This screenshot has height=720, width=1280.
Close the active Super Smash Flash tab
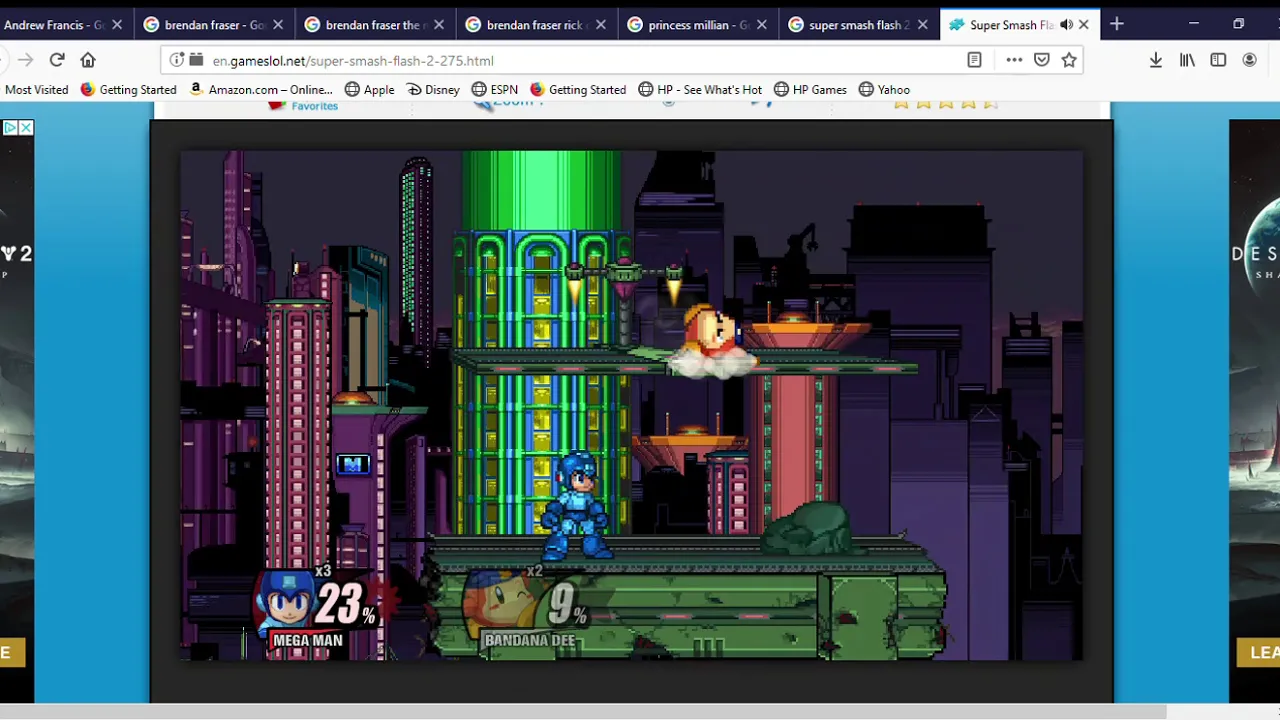click(1084, 25)
